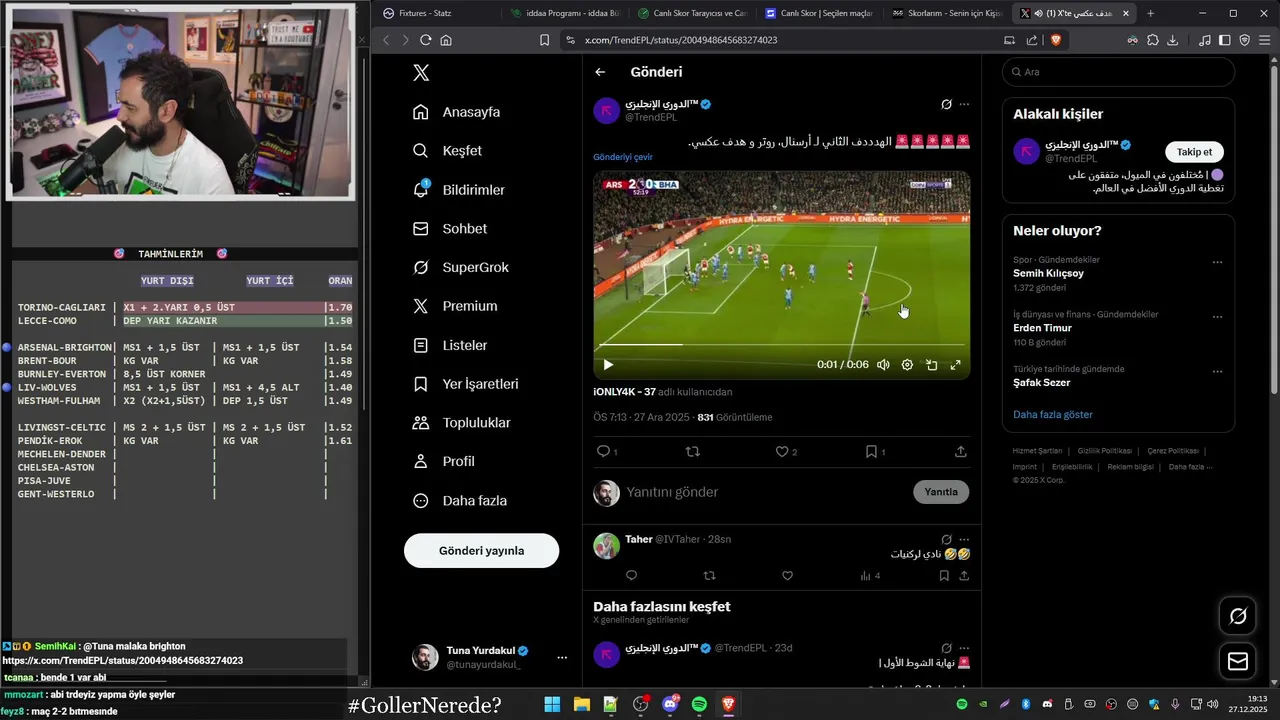Open Grok floating button

pos(1238,616)
